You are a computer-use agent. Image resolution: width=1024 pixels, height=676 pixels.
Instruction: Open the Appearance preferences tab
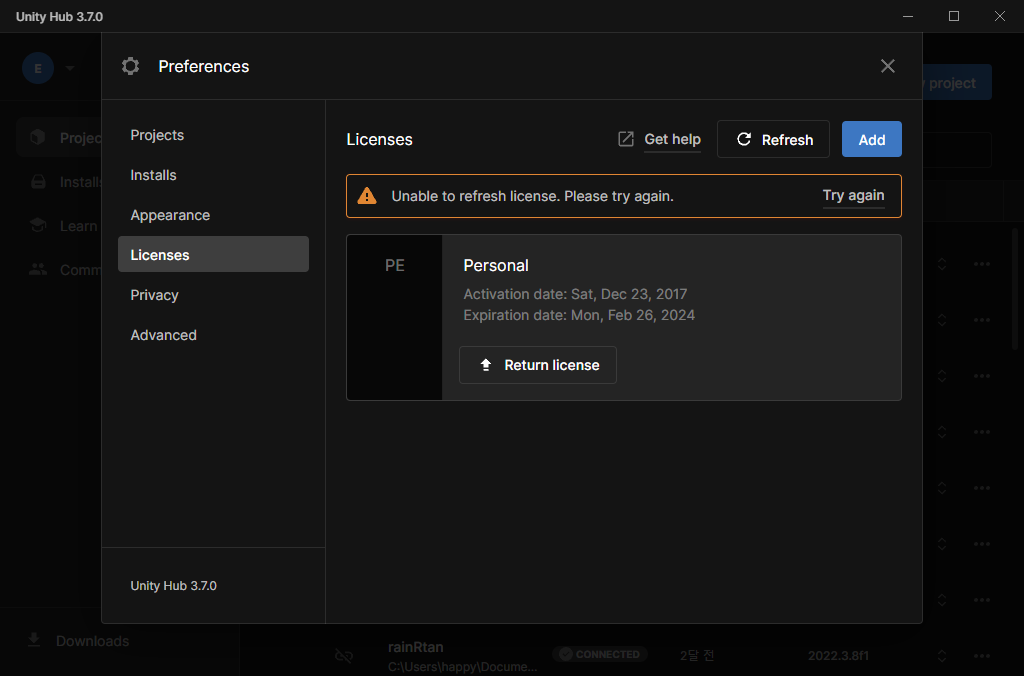click(x=213, y=215)
